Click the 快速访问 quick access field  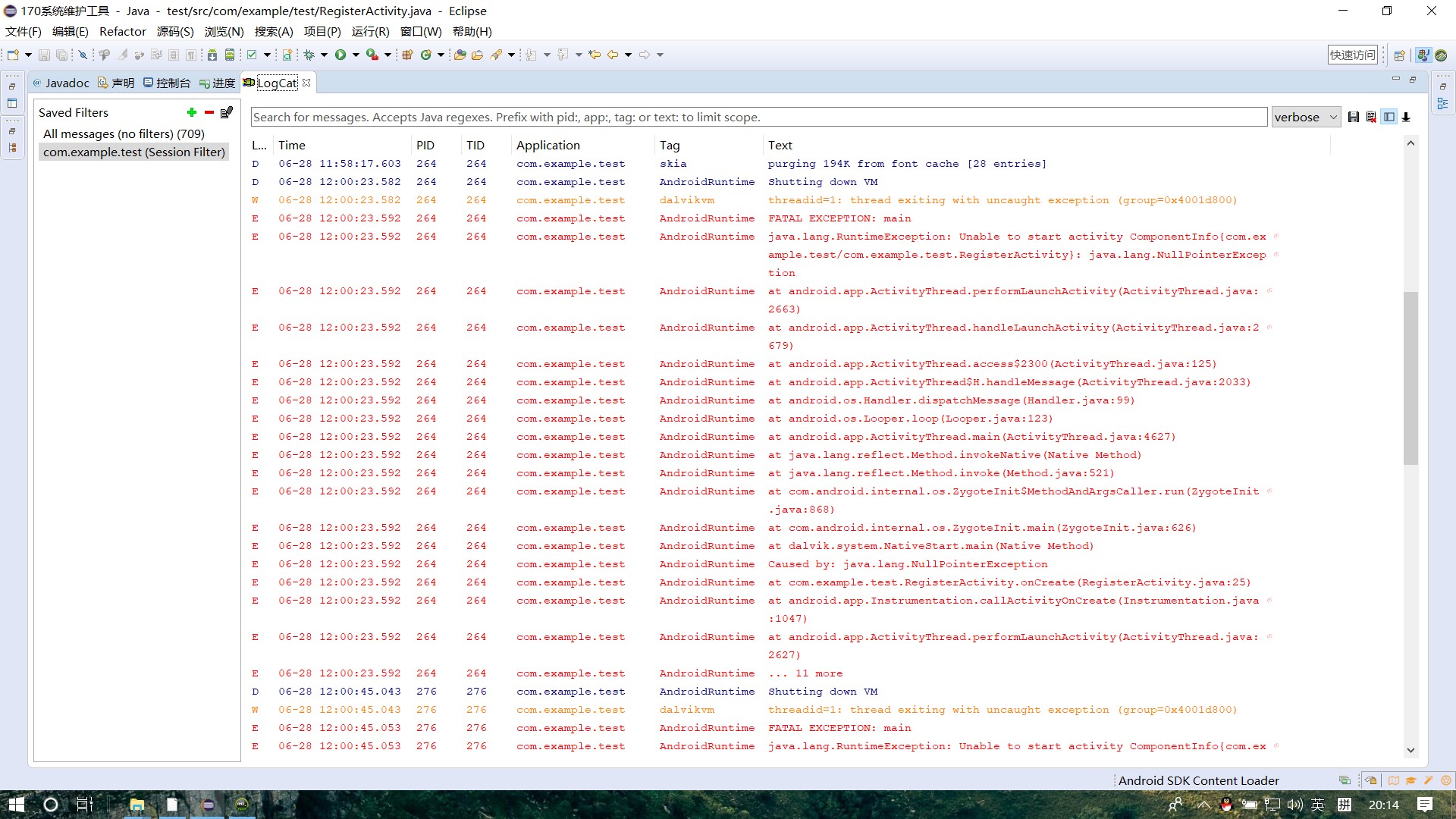point(1352,55)
